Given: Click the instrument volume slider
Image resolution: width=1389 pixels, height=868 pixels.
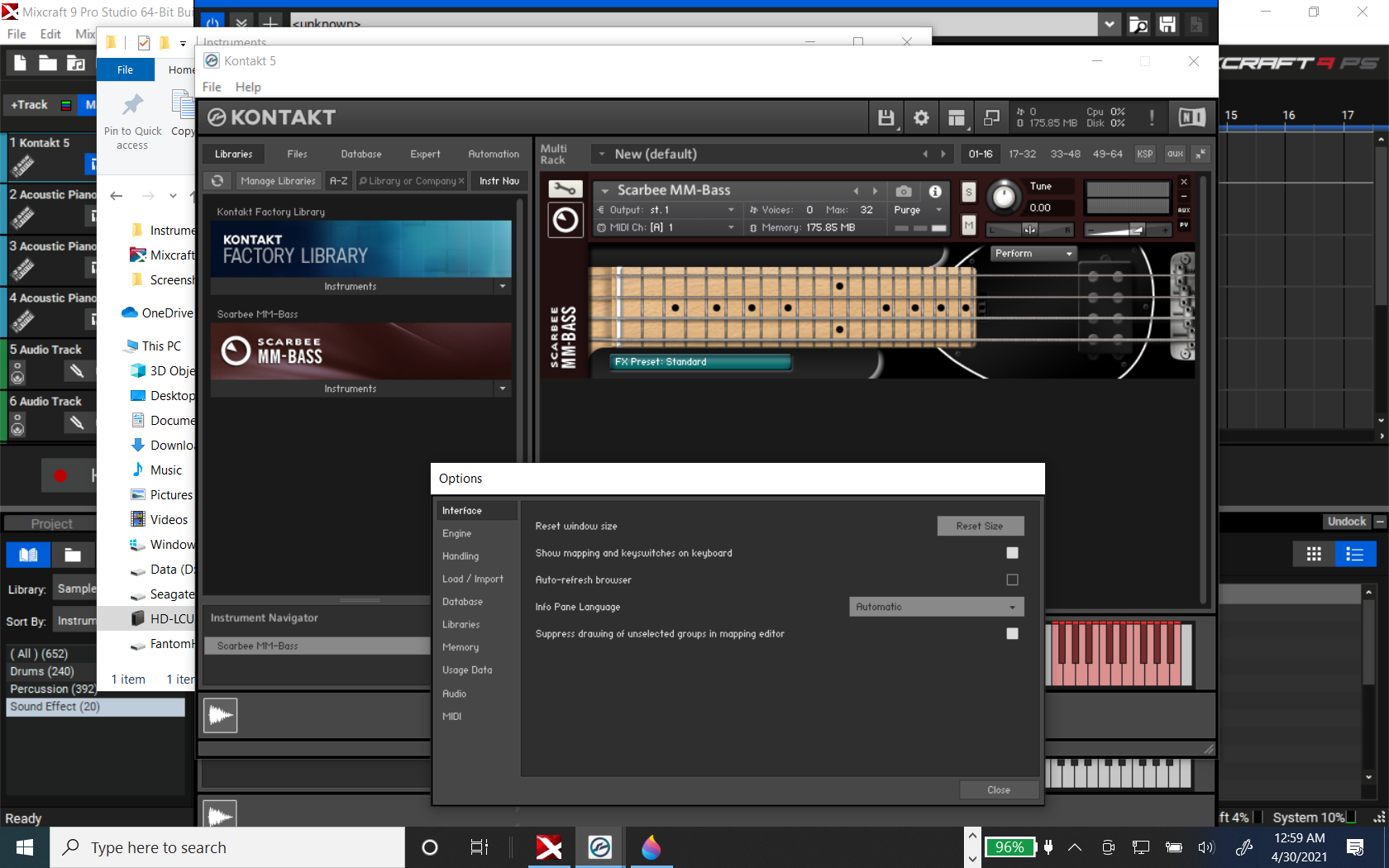Looking at the screenshot, I should [x=1128, y=230].
